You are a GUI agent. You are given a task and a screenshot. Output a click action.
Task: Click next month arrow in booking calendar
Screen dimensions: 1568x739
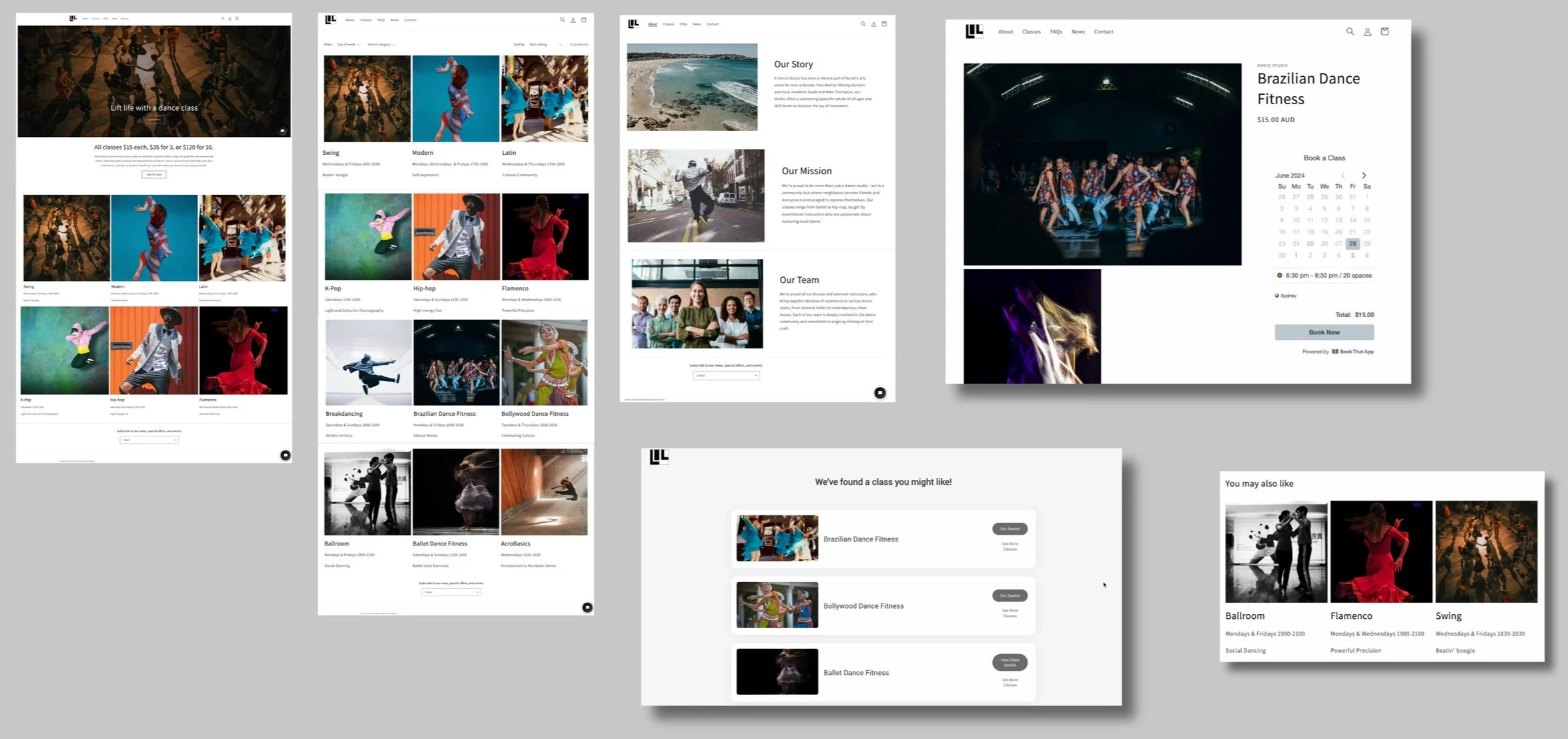coord(1364,176)
